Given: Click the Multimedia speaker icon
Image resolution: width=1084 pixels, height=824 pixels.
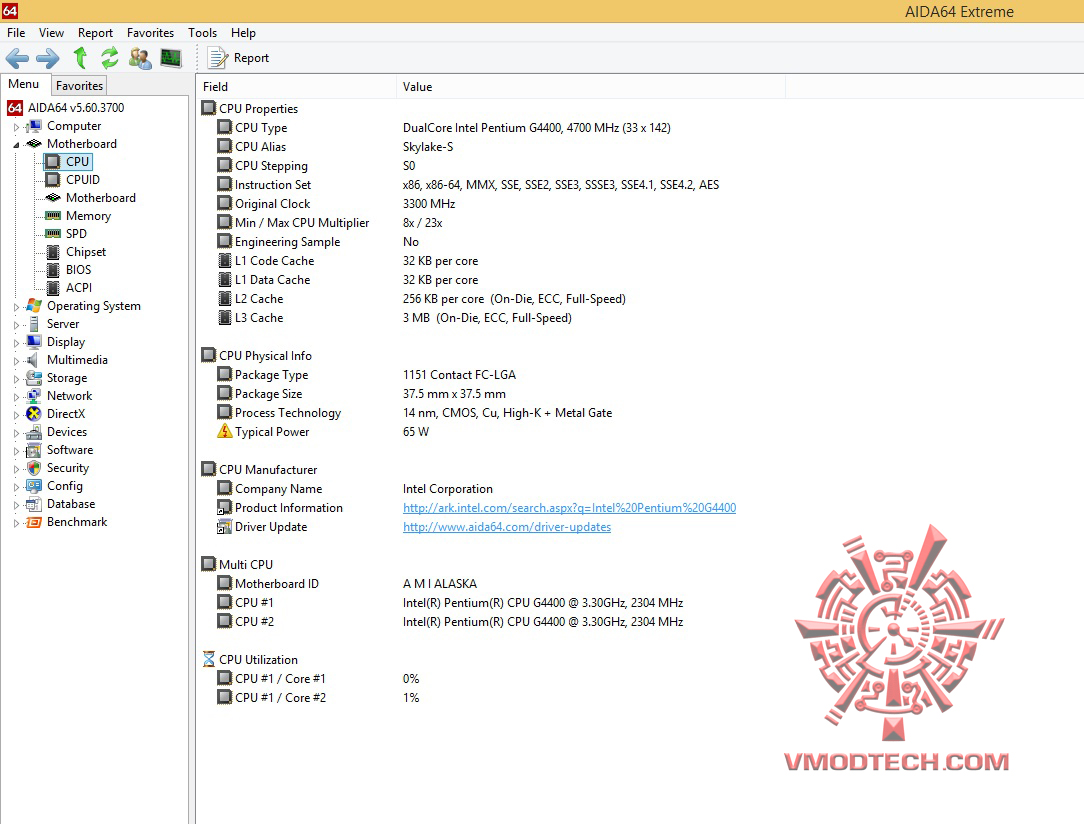Looking at the screenshot, I should click(32, 359).
